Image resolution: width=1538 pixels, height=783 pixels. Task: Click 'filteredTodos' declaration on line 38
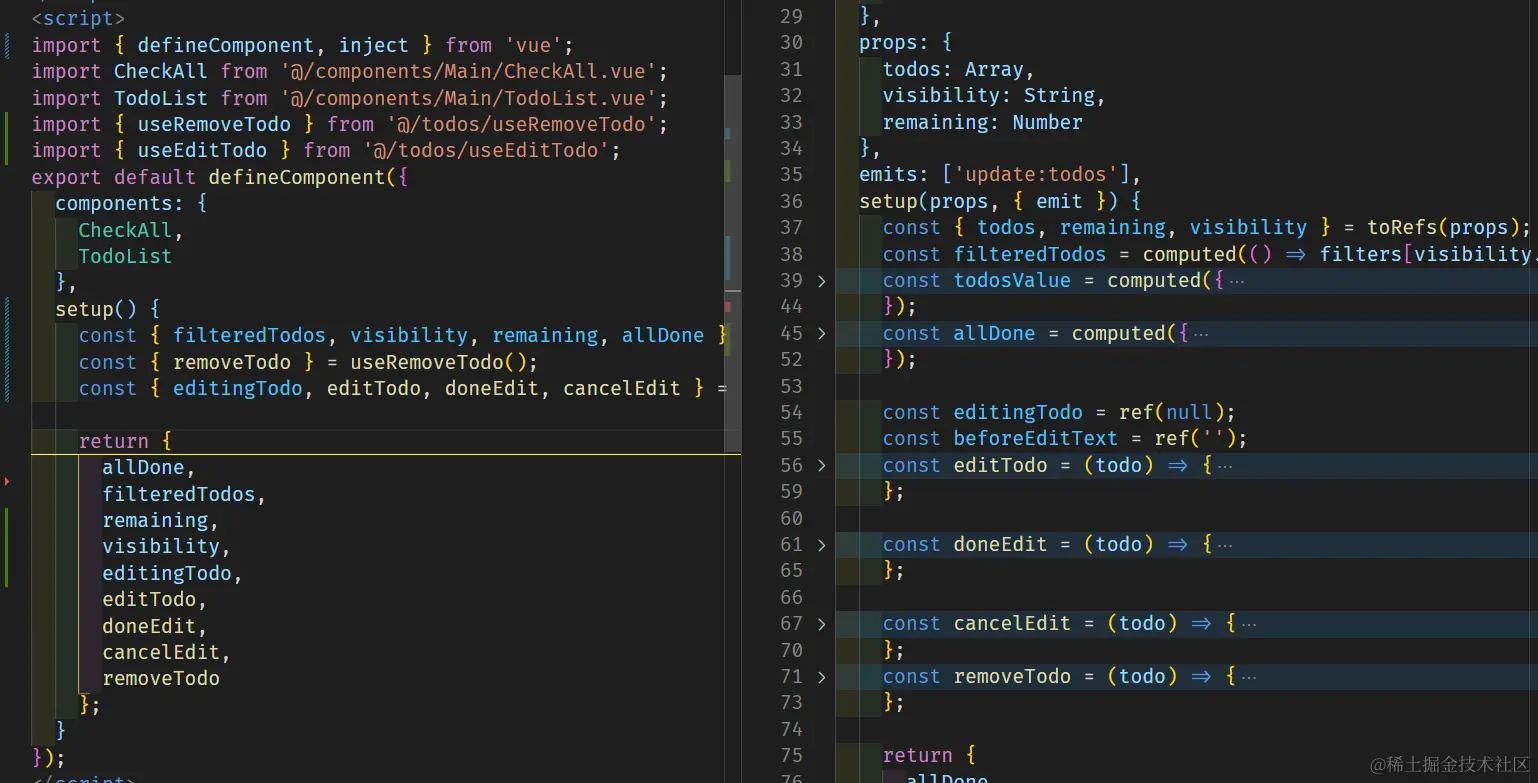(1030, 254)
